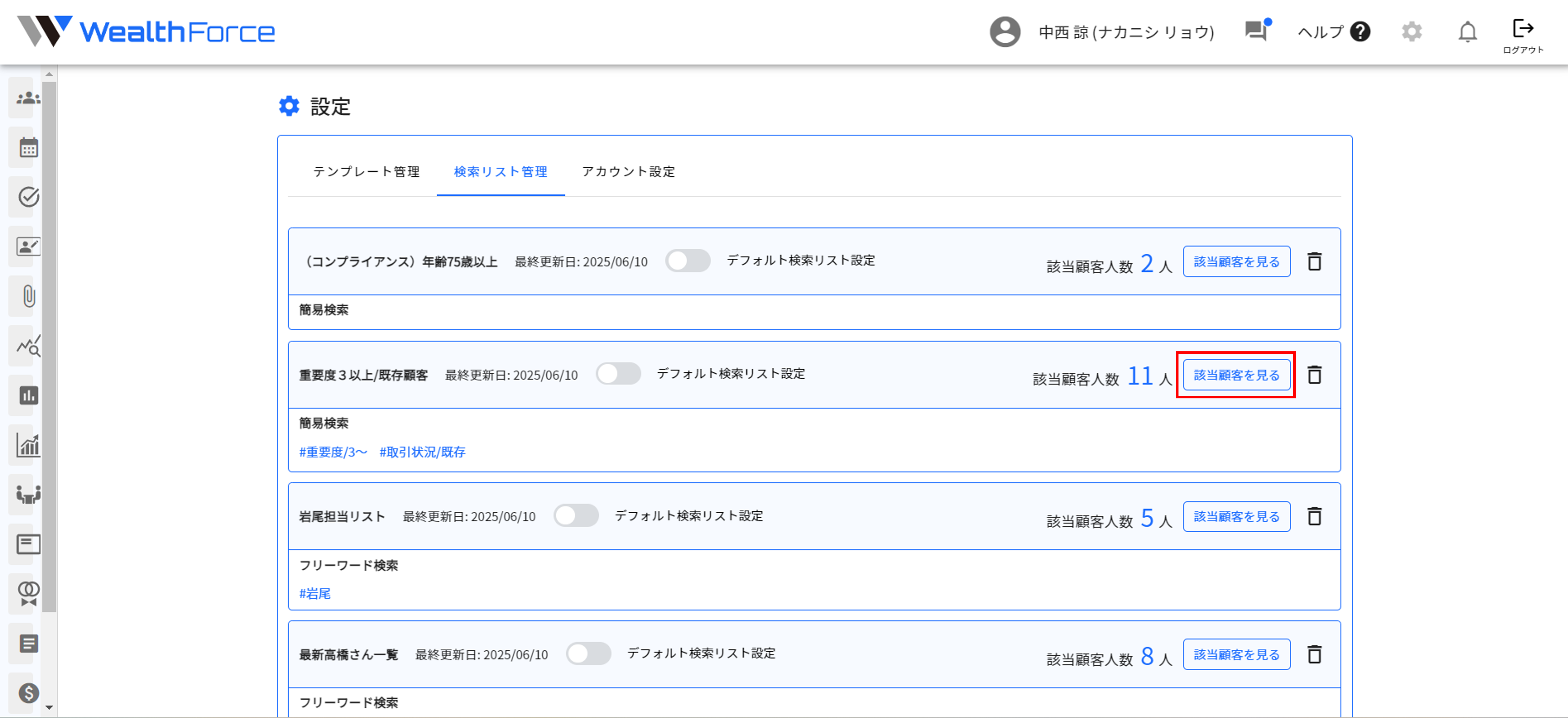Delete the 岩尾担当リスト search list
This screenshot has height=718, width=1568.
click(x=1314, y=517)
